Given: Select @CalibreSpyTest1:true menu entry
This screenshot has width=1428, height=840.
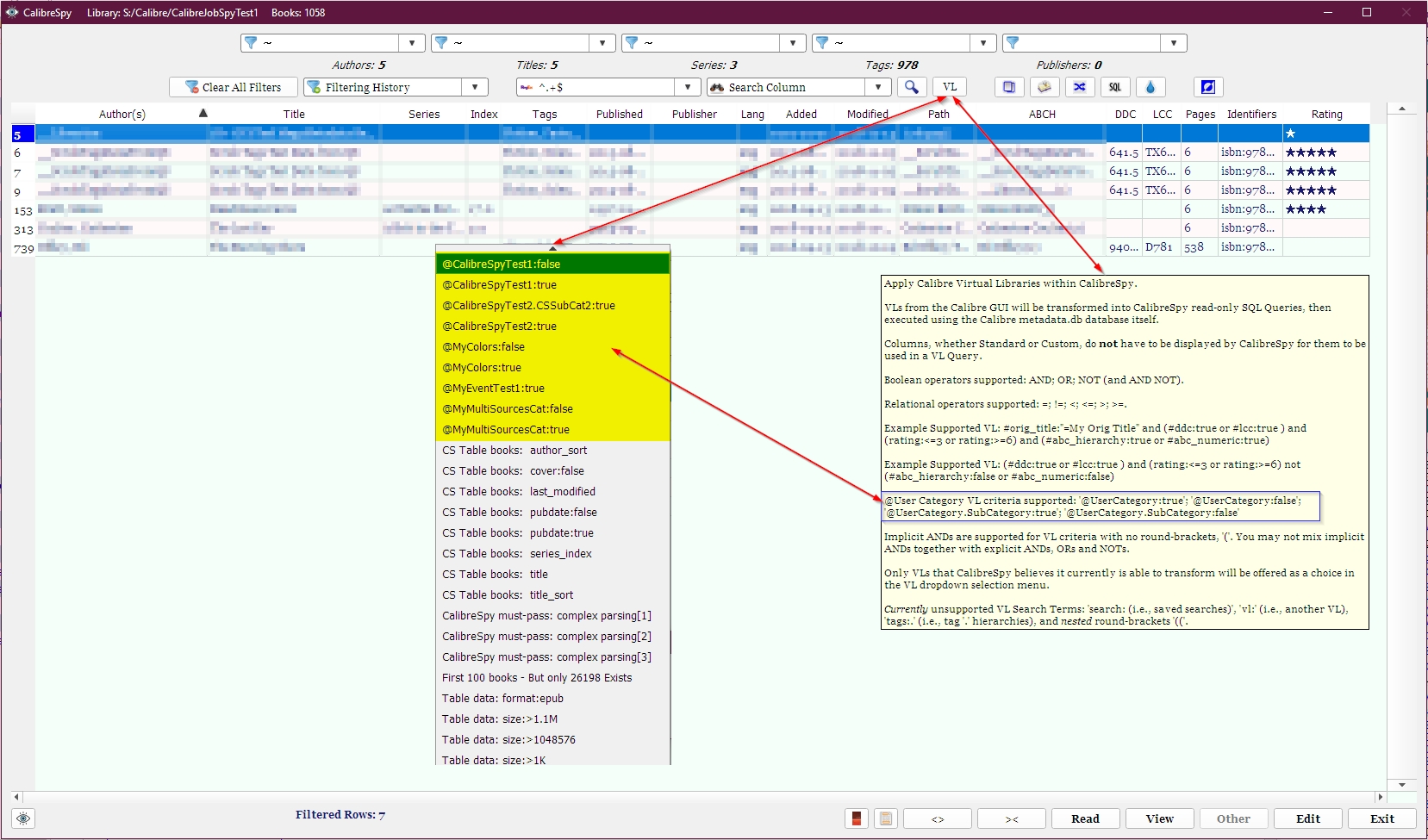Looking at the screenshot, I should click(553, 285).
